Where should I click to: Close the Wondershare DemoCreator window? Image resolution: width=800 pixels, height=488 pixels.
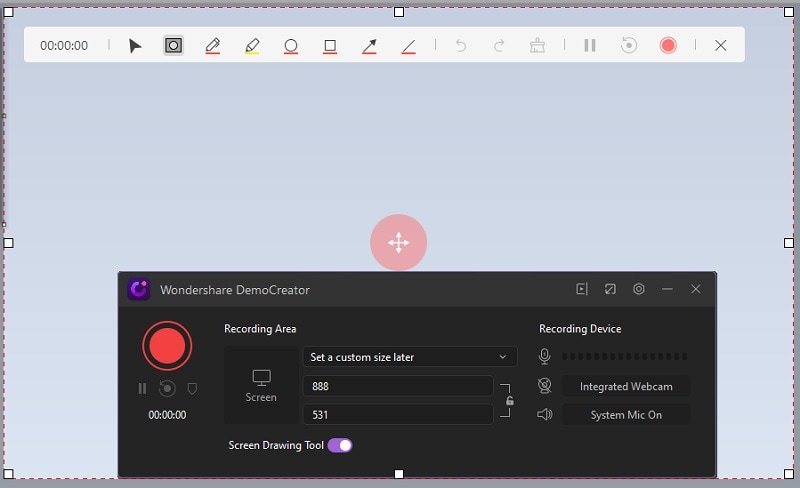[695, 289]
